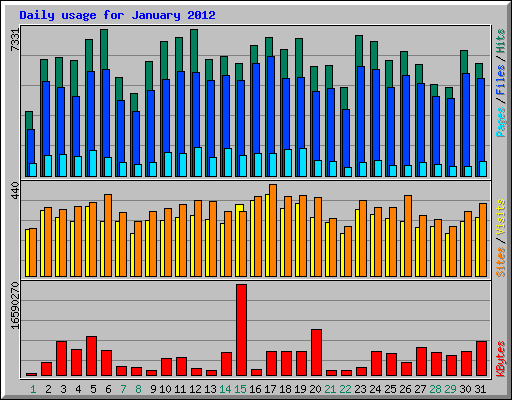Click day 30 on the x-axis
Image resolution: width=512 pixels, height=400 pixels.
tap(465, 389)
